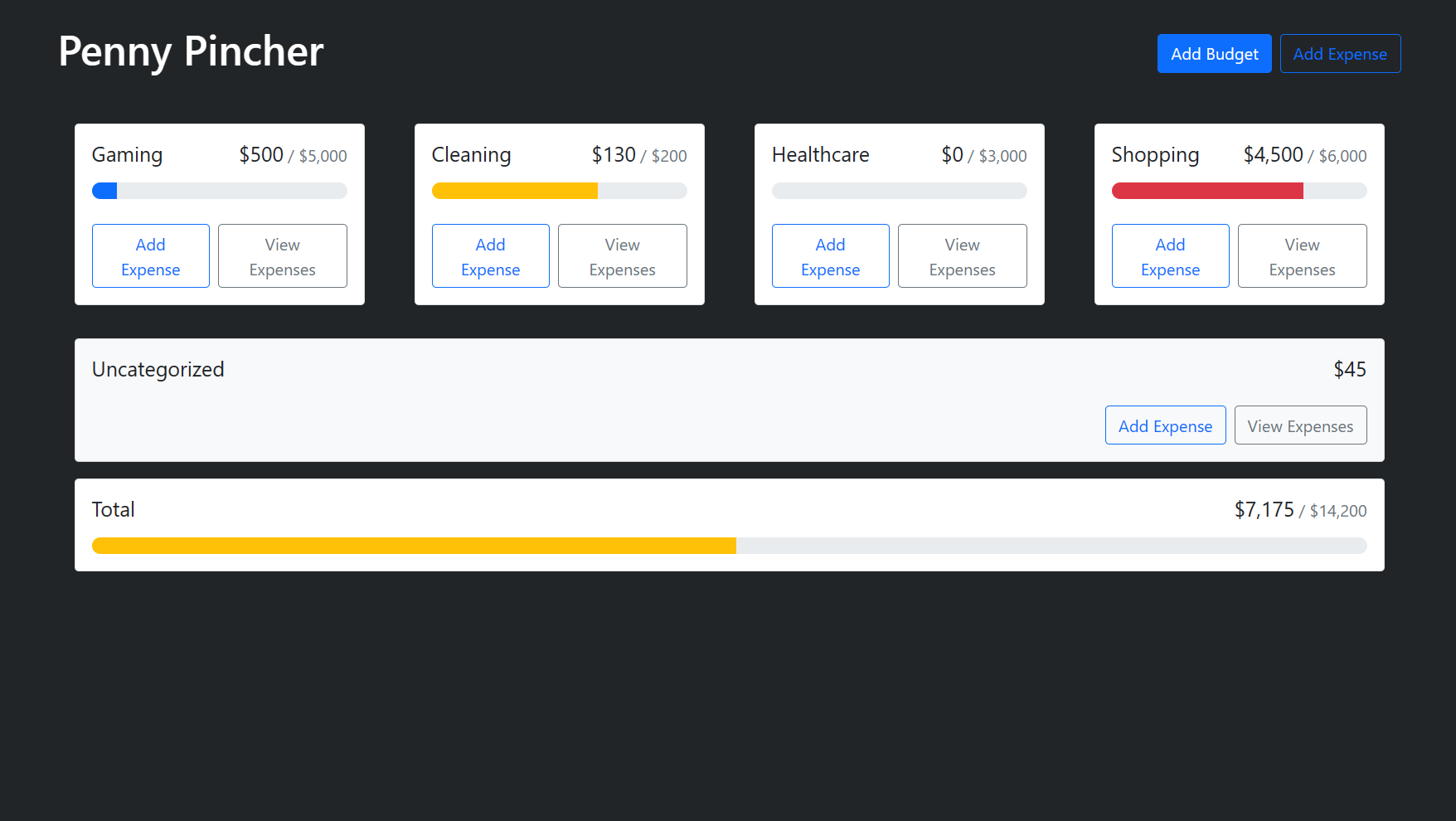View the Uncategorized expenses list

(x=1300, y=425)
